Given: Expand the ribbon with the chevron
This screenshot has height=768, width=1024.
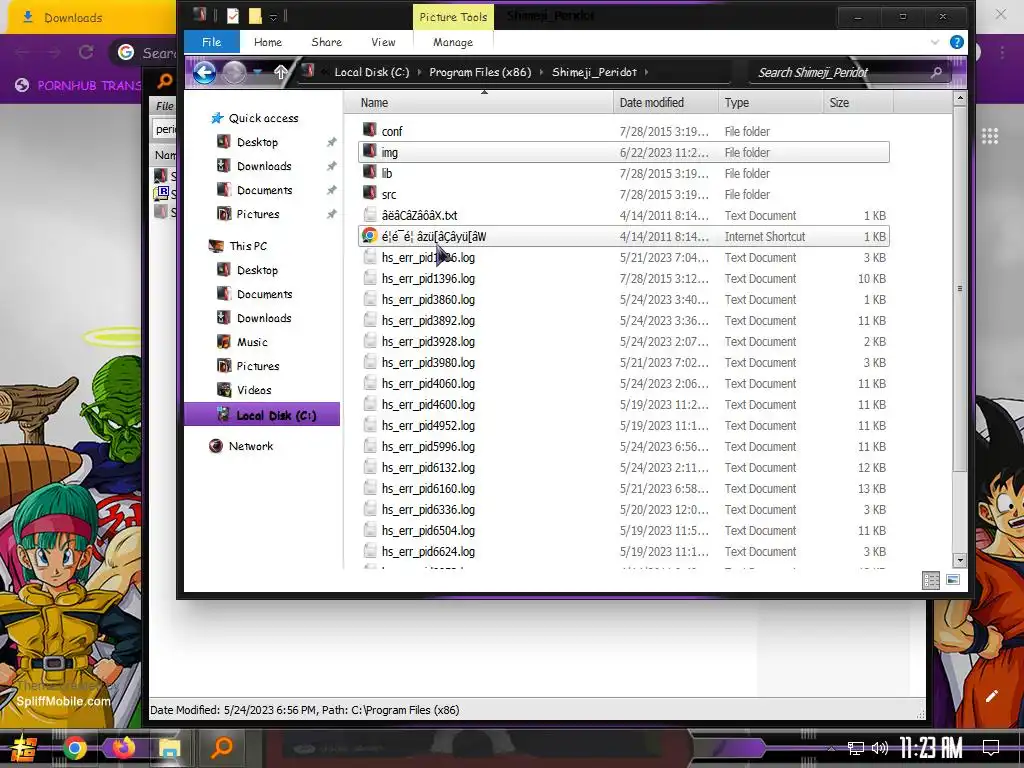Looking at the screenshot, I should point(935,42).
